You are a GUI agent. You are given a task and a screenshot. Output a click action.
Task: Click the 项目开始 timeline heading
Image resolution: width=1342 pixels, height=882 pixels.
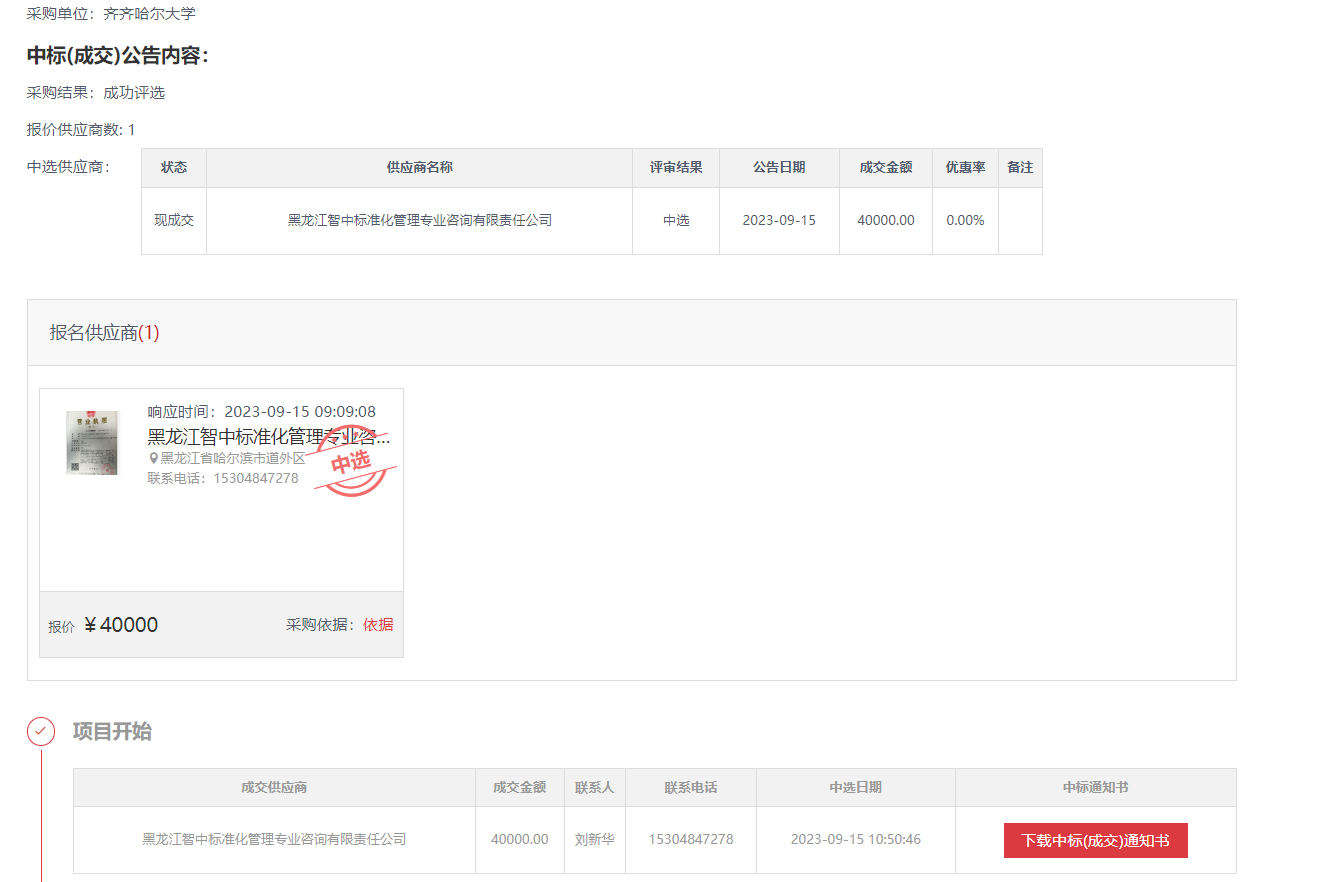(112, 731)
